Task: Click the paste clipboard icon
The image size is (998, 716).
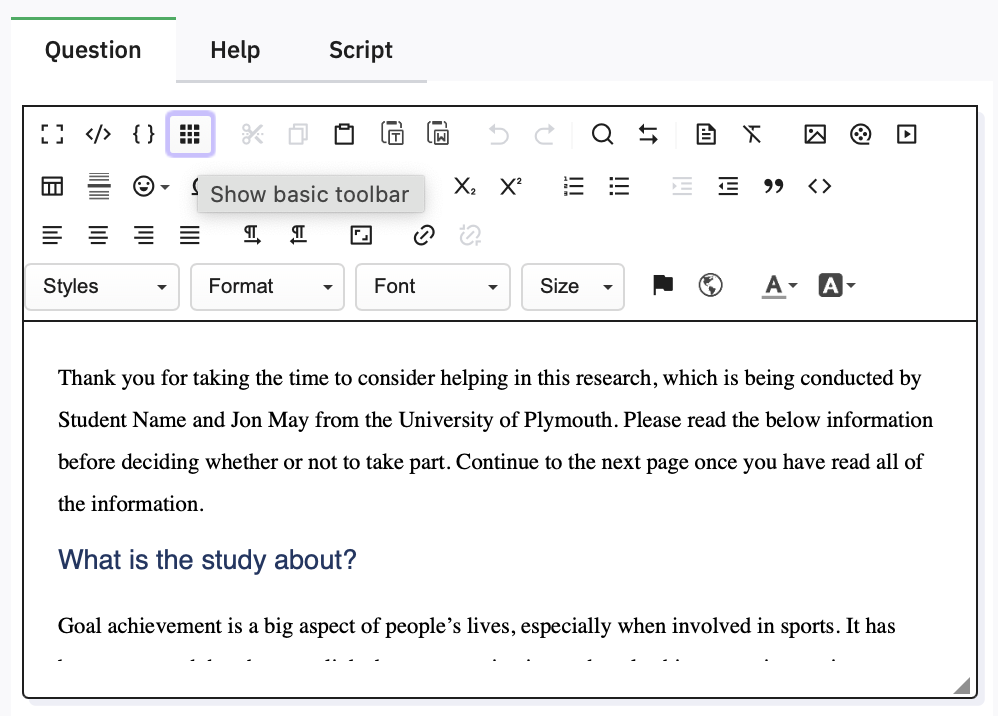Action: click(x=344, y=134)
